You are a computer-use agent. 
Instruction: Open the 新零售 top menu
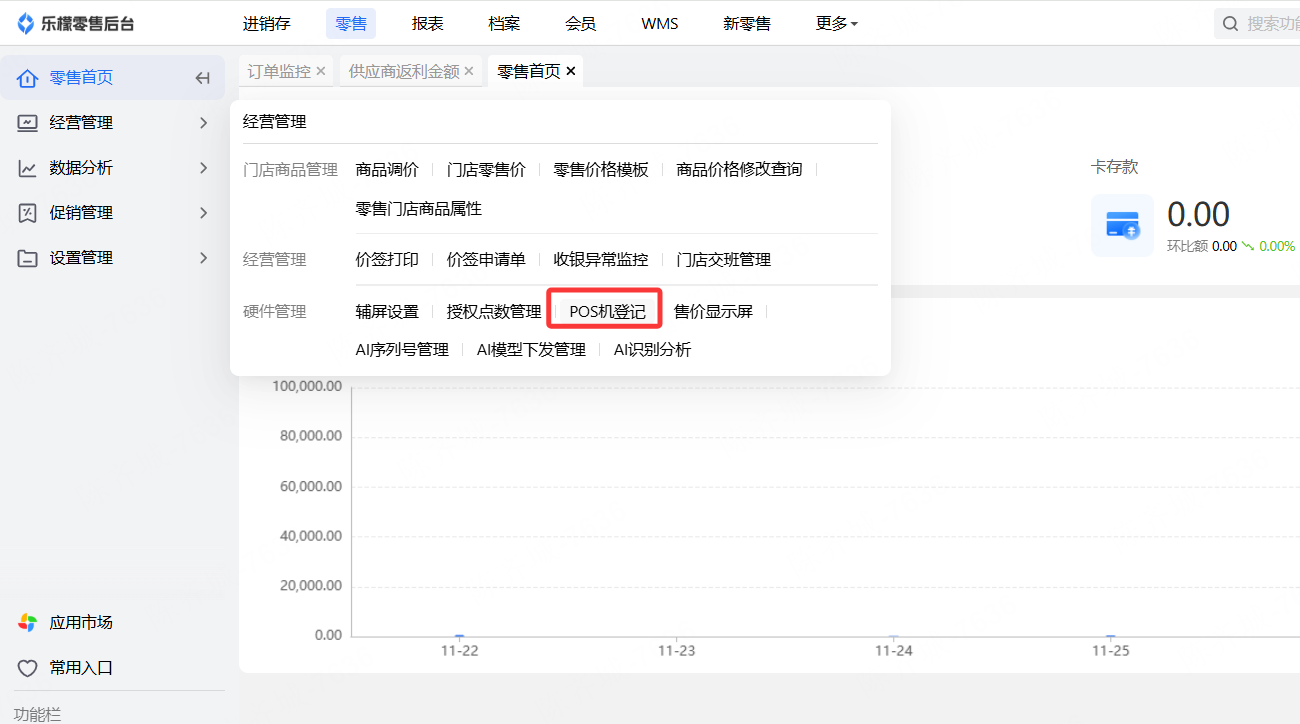click(x=747, y=23)
